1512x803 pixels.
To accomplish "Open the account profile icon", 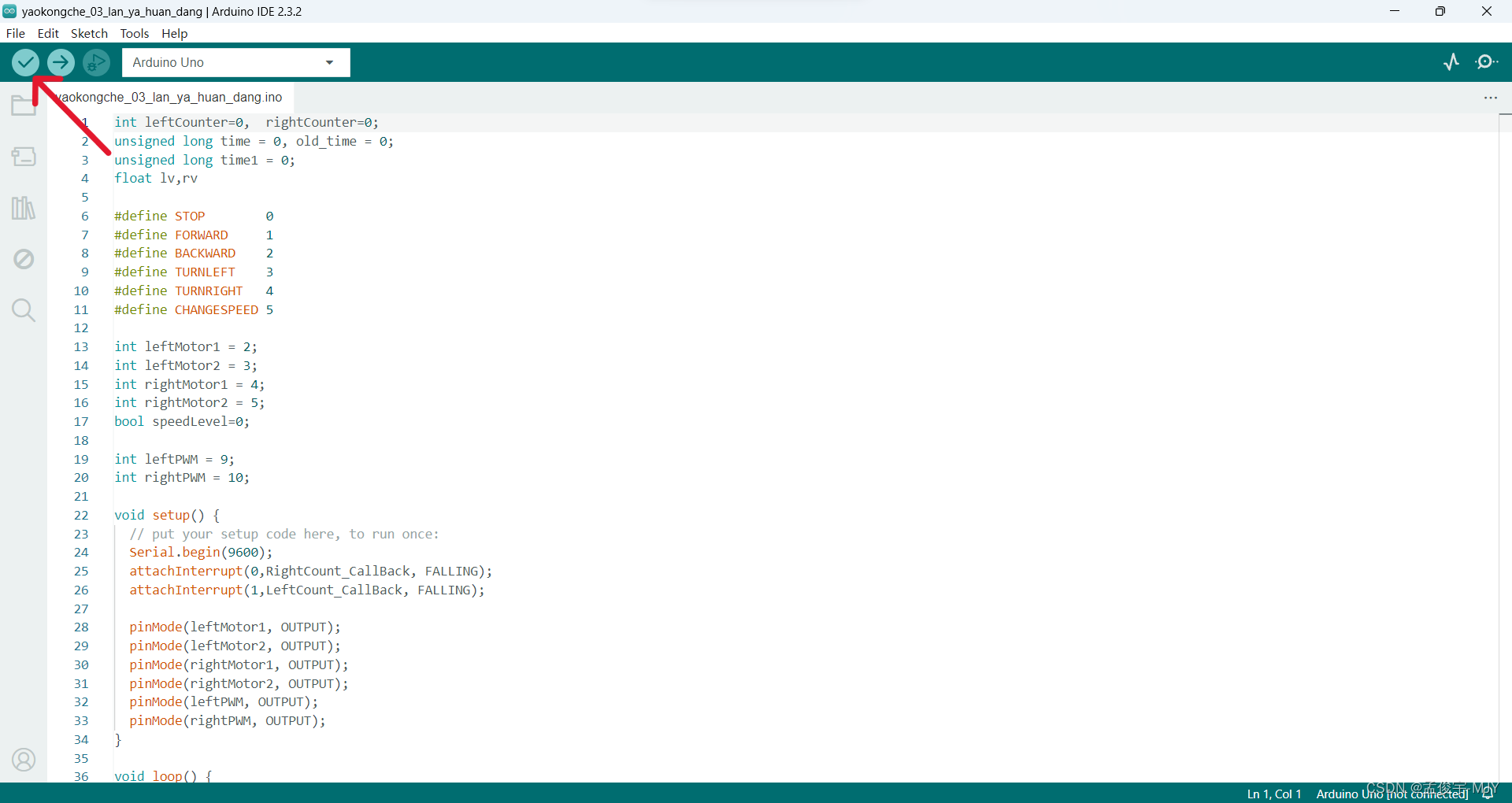I will click(x=24, y=760).
